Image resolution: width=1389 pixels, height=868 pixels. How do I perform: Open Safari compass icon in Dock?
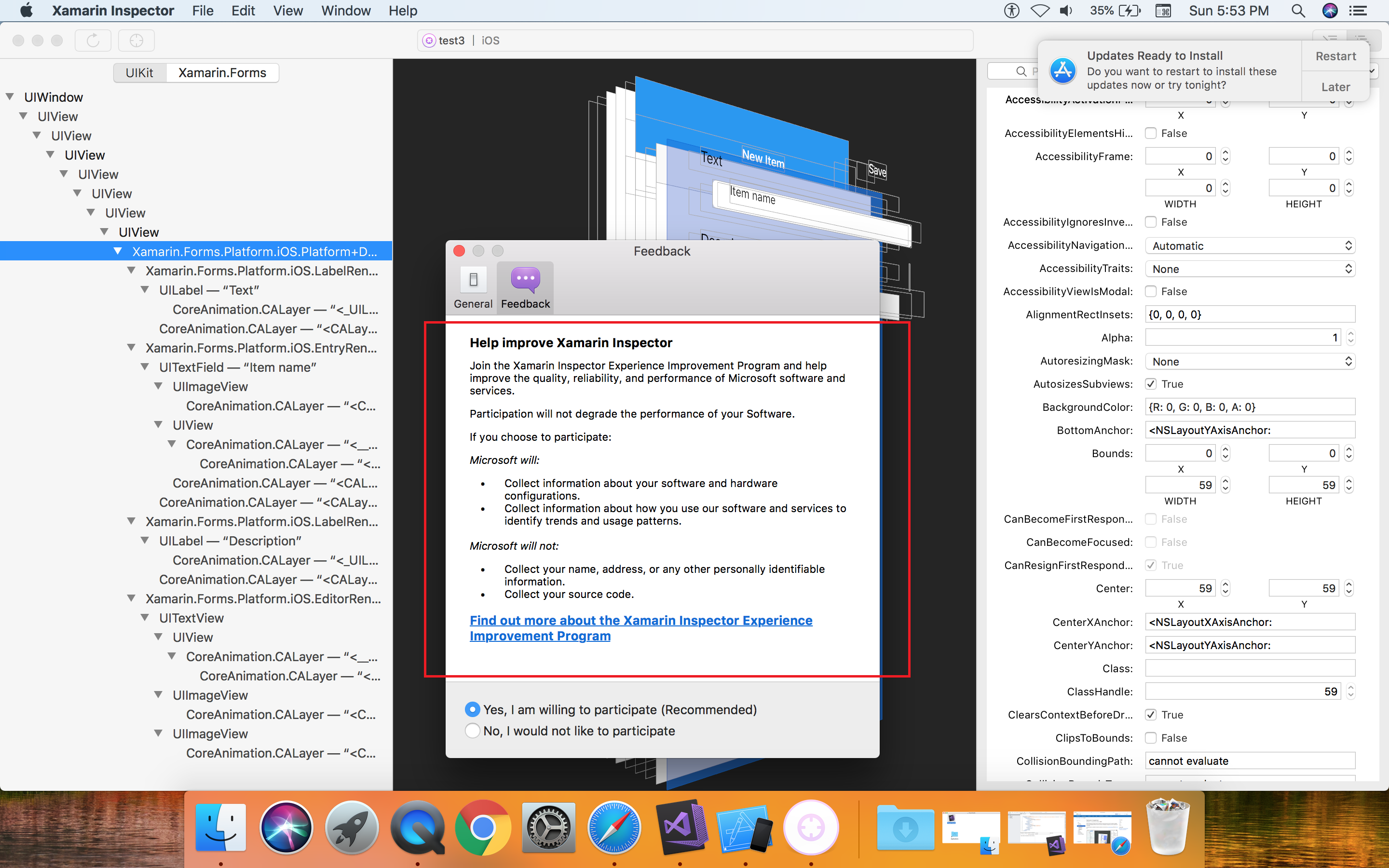tap(614, 827)
